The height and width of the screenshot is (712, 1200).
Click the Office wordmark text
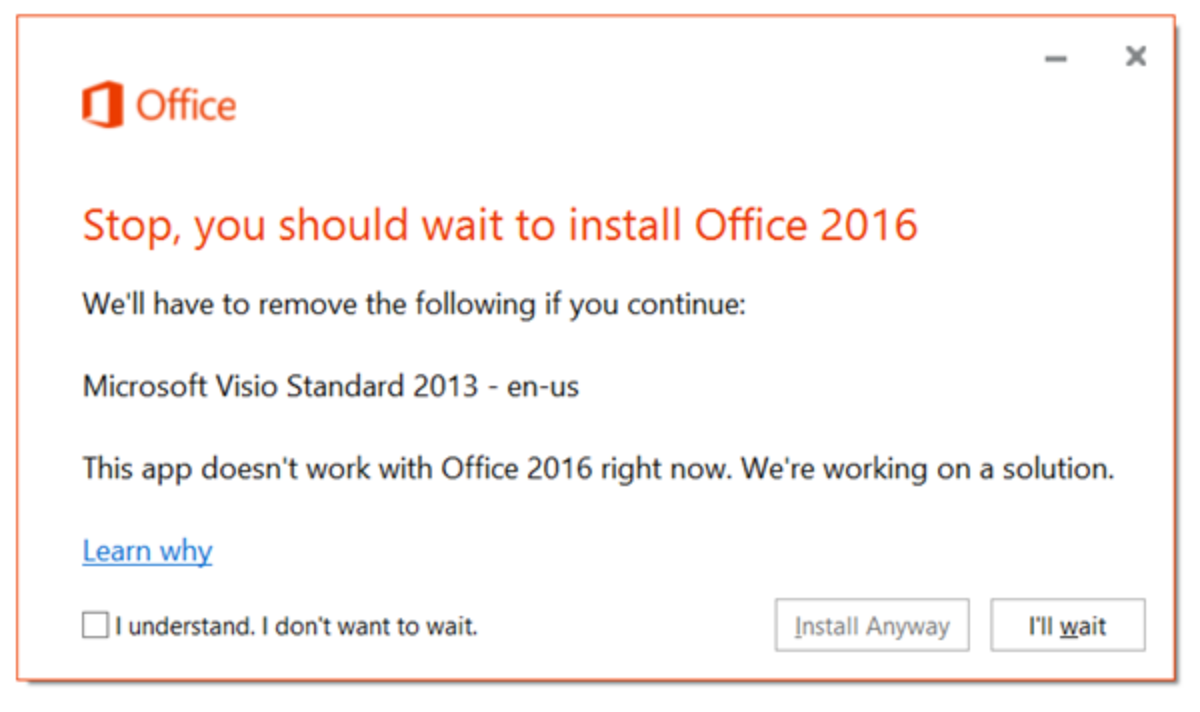[186, 106]
